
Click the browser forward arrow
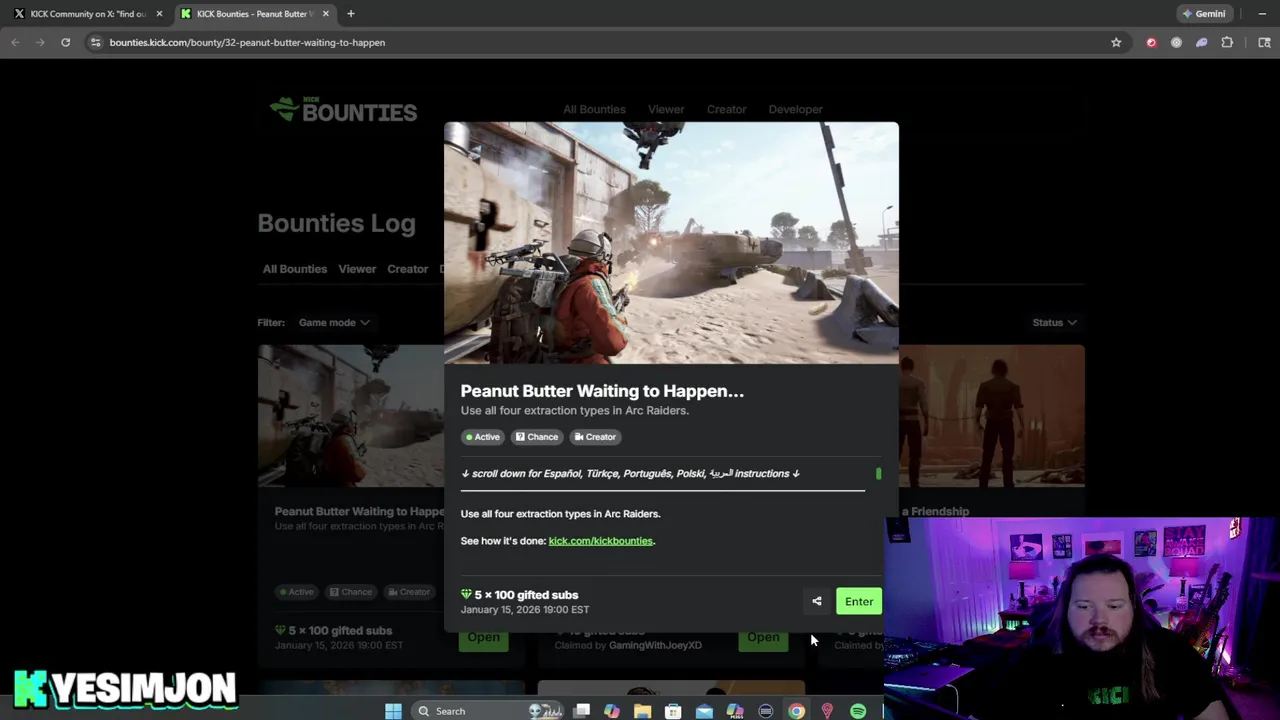tap(40, 42)
